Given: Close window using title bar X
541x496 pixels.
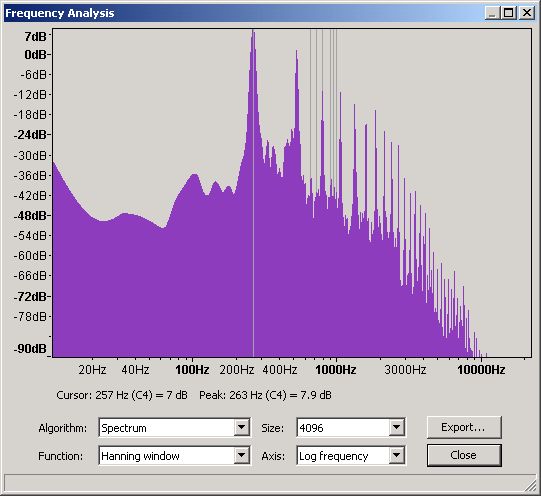Looking at the screenshot, I should (x=527, y=13).
